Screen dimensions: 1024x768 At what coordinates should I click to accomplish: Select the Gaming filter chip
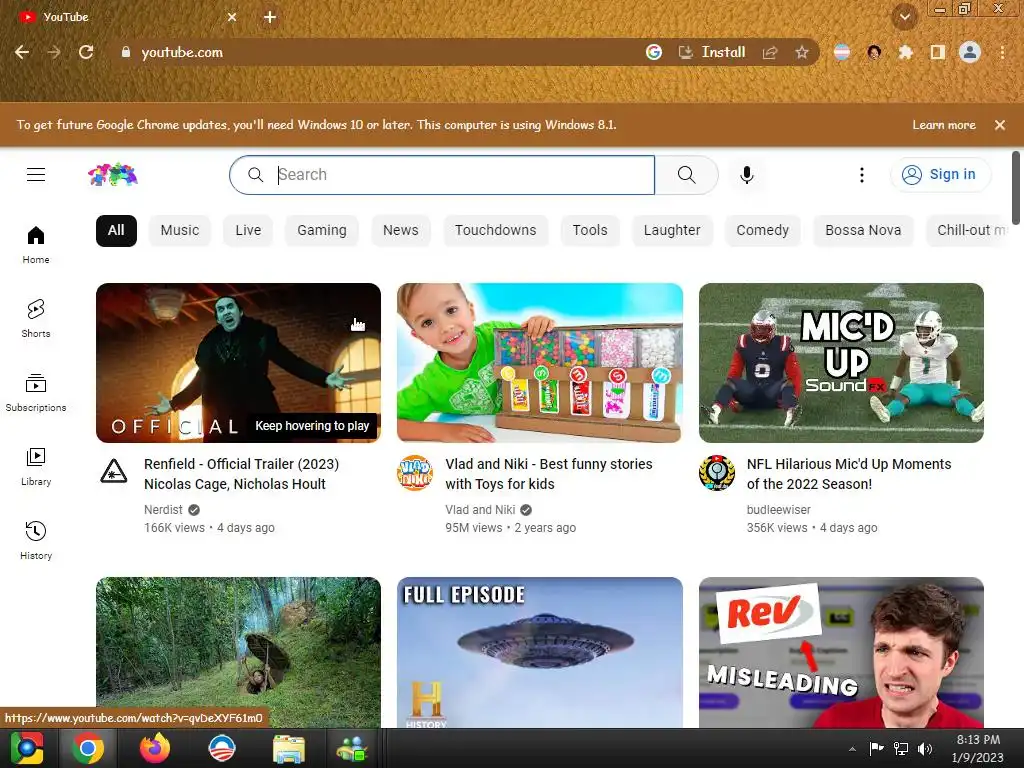322,231
